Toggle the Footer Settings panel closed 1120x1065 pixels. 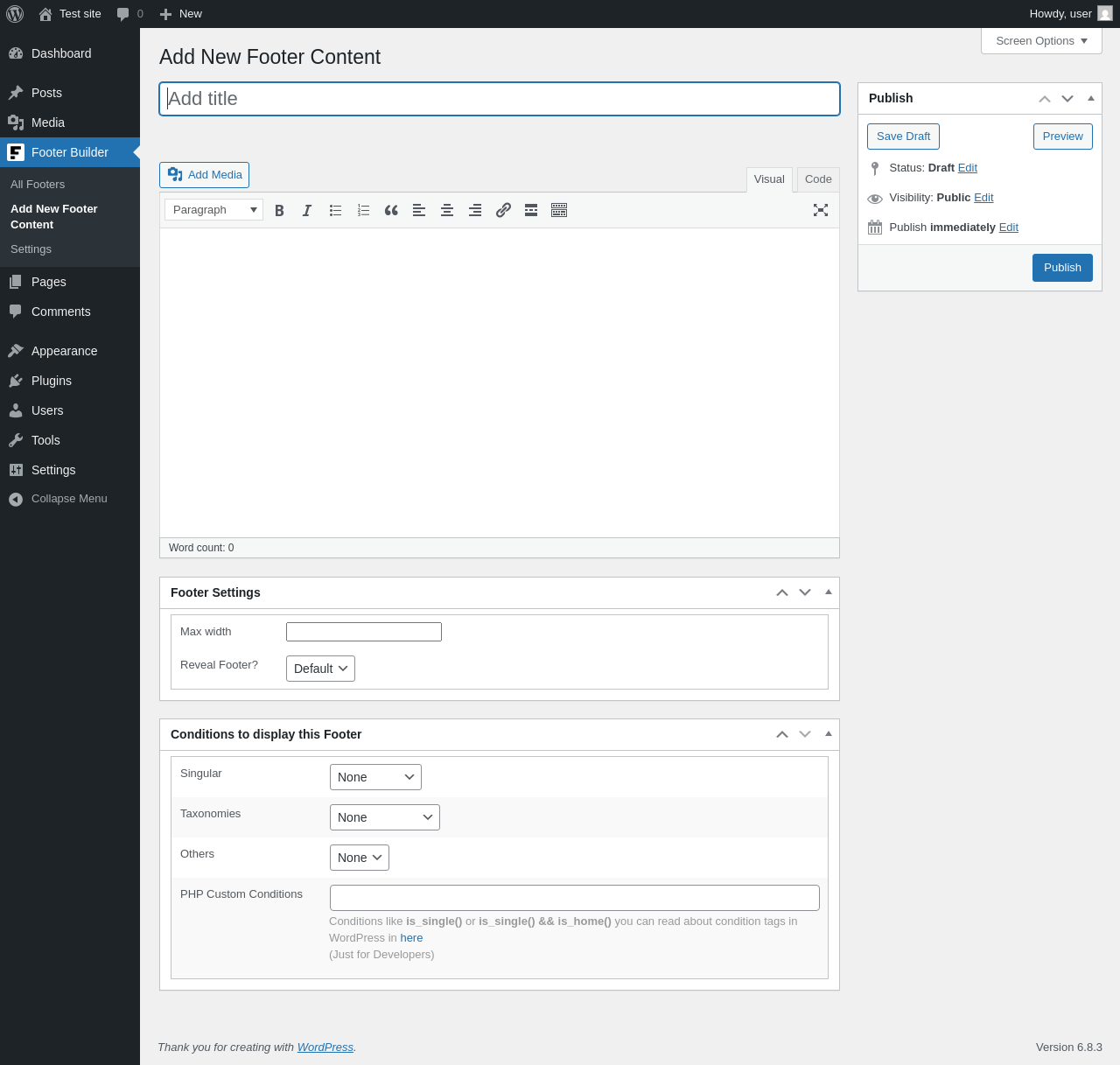(x=828, y=592)
